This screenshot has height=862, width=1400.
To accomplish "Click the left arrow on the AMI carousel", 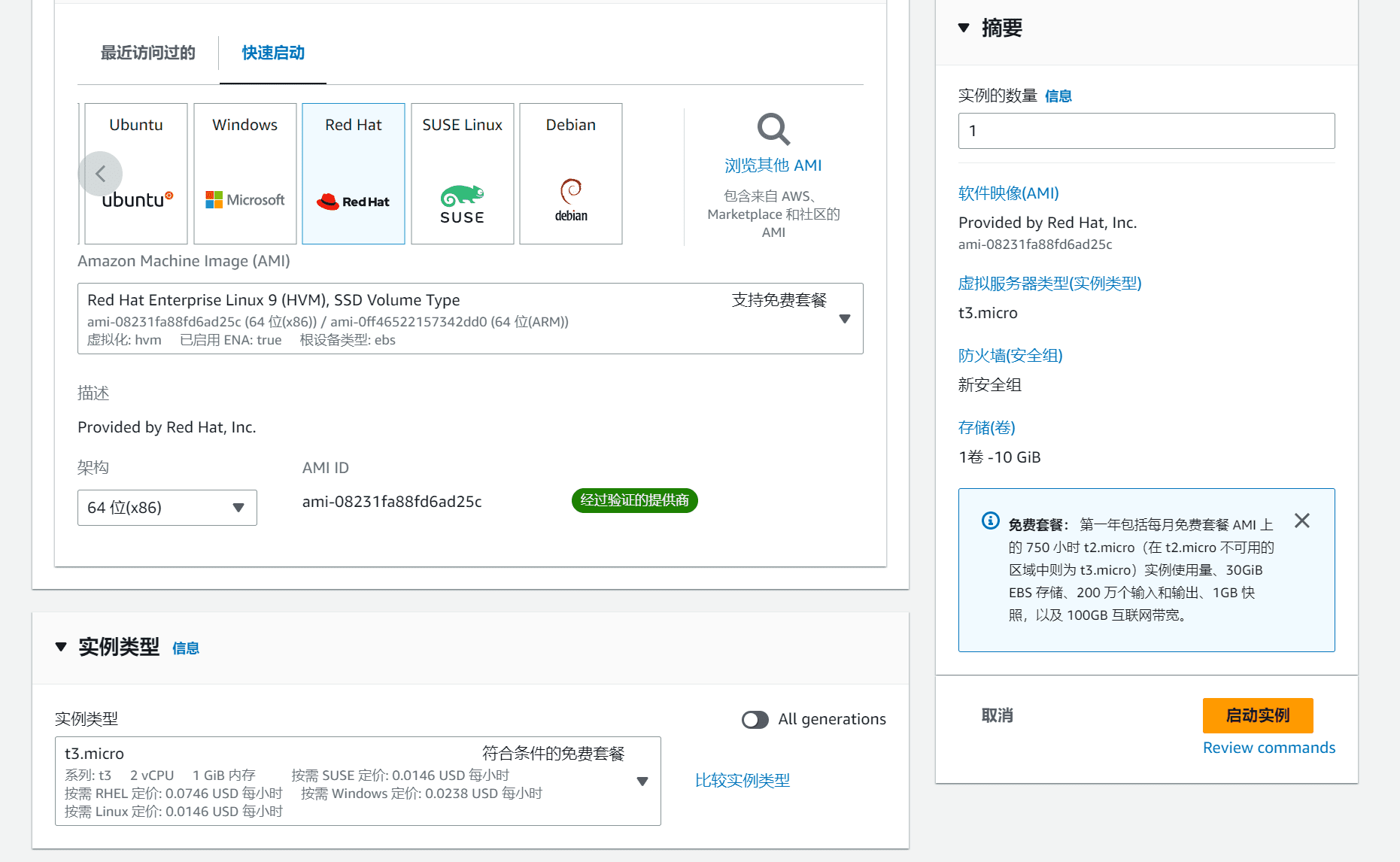I will pyautogui.click(x=100, y=173).
